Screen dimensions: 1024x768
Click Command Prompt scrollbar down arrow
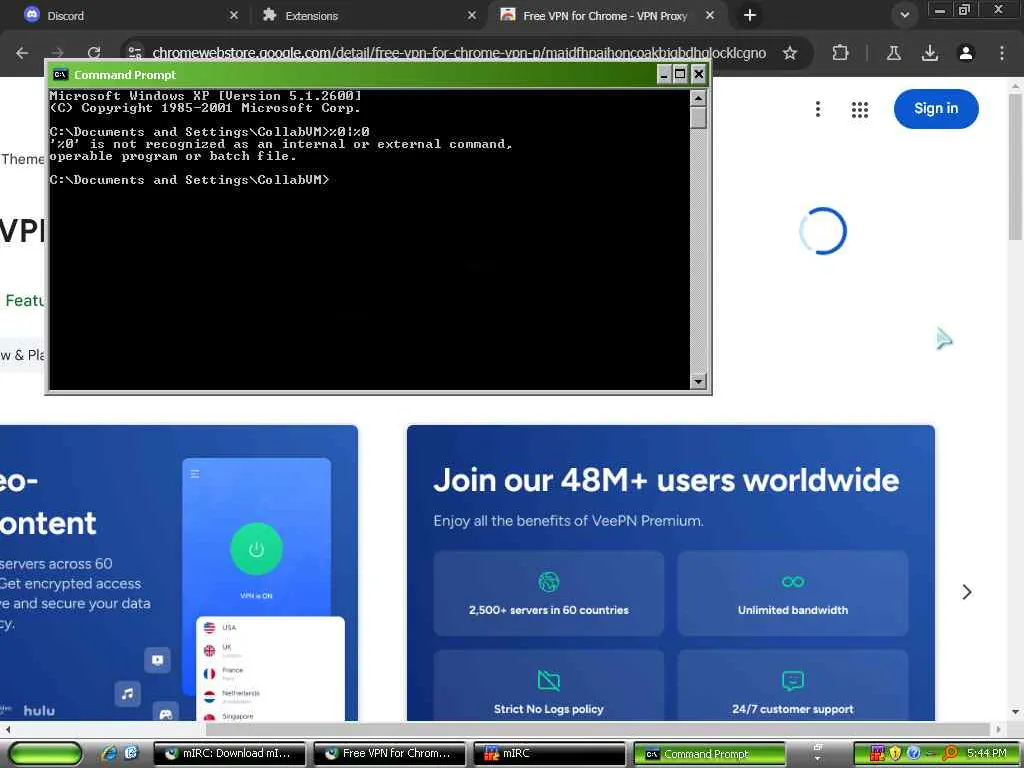click(x=698, y=381)
